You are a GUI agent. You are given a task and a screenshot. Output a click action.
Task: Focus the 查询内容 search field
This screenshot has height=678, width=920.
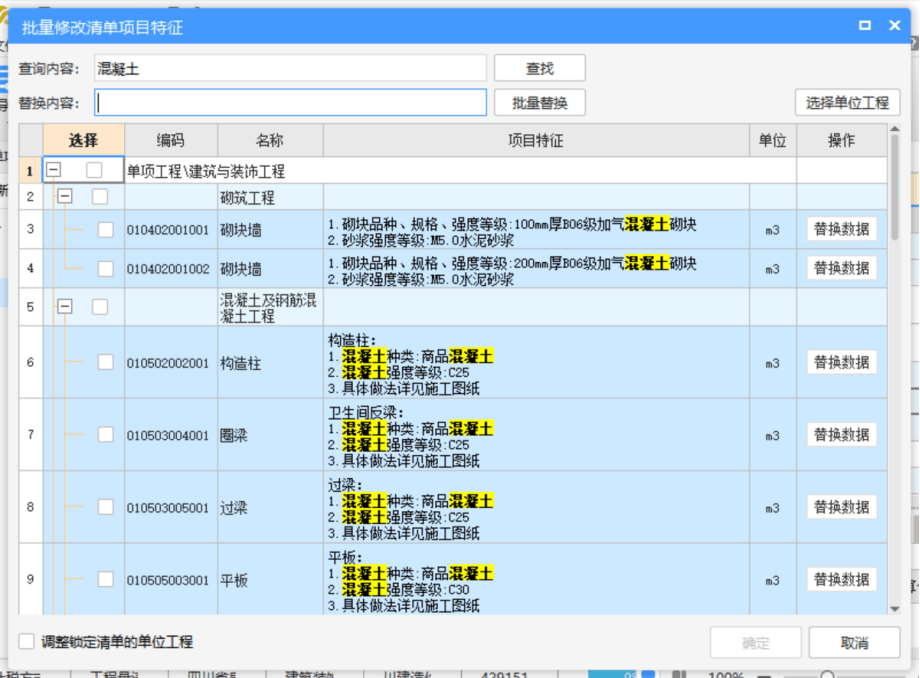290,68
